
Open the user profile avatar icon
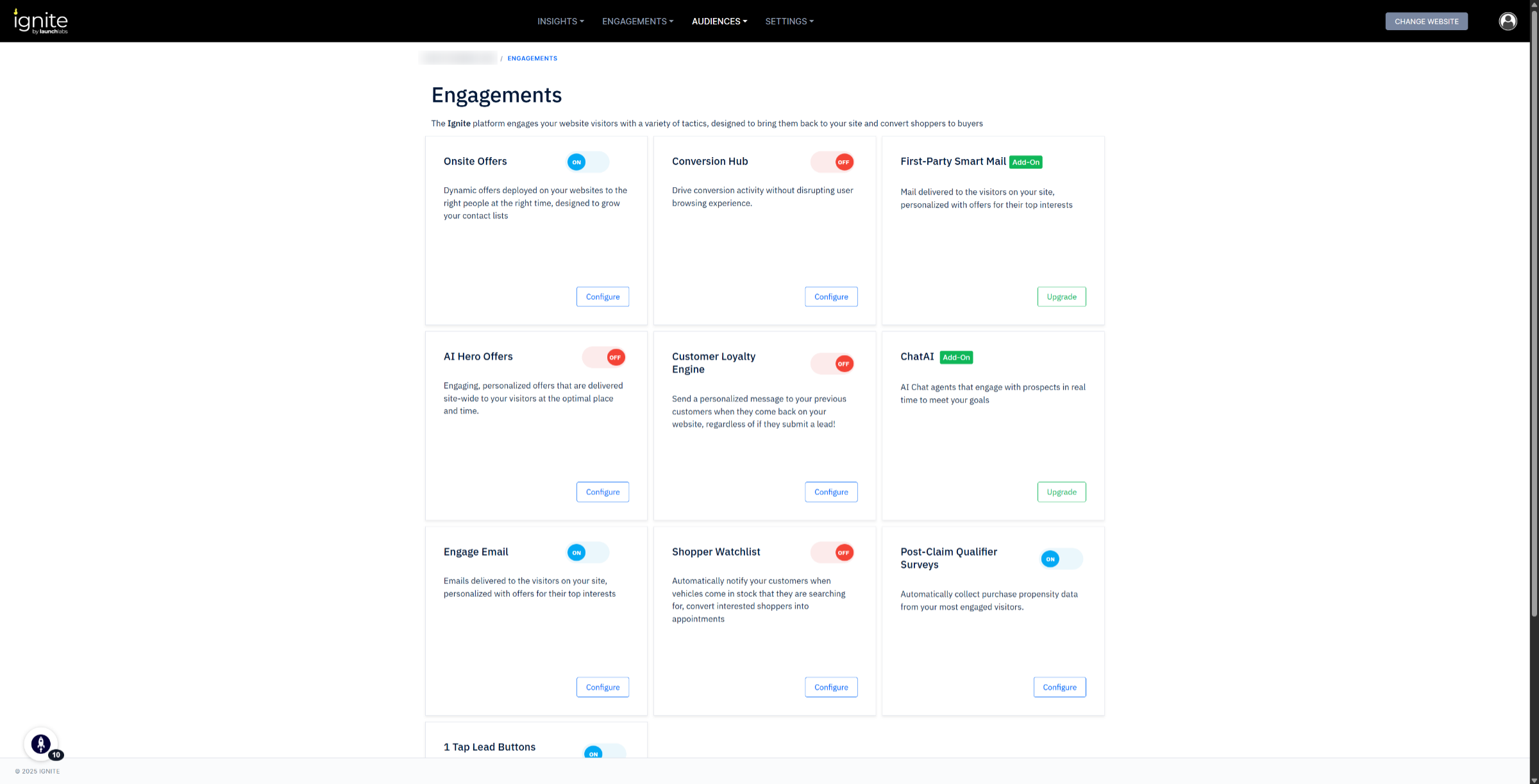tap(1508, 21)
